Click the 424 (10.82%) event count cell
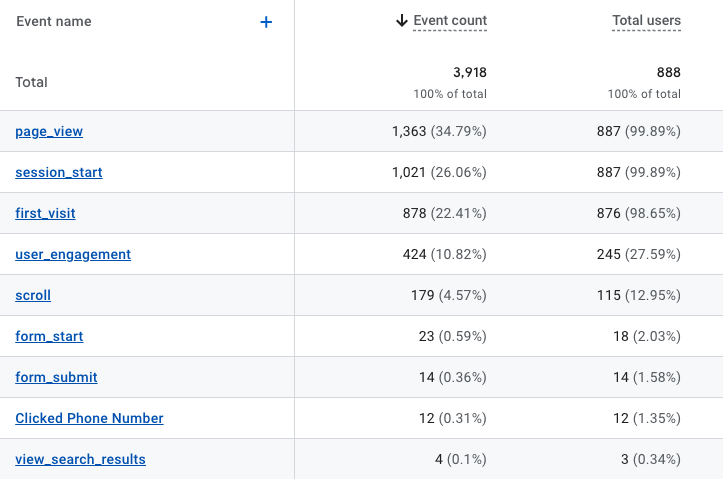 [444, 254]
